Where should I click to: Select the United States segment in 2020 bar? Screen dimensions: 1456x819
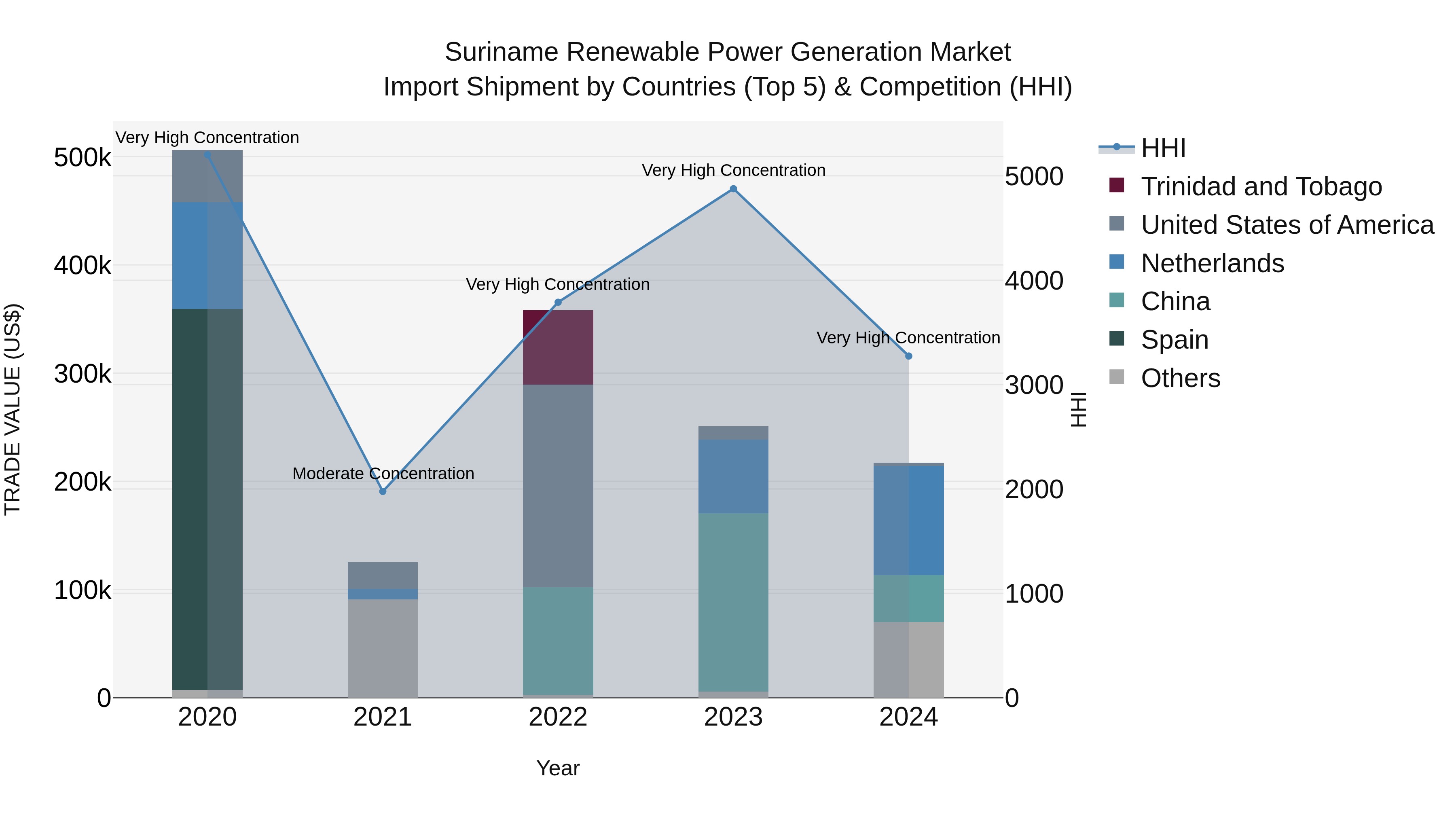[207, 176]
